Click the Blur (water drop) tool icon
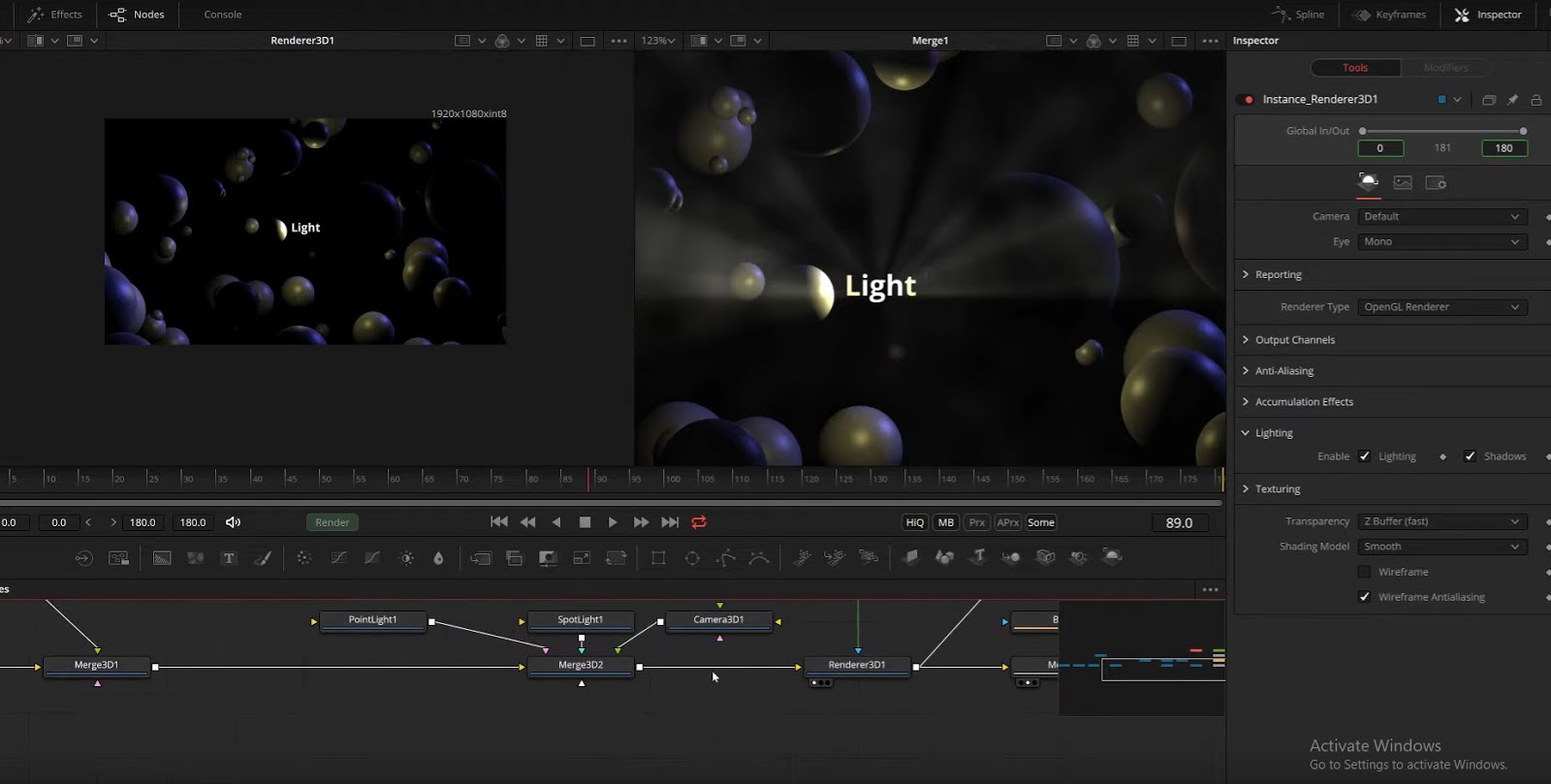Viewport: 1551px width, 784px height. point(438,558)
